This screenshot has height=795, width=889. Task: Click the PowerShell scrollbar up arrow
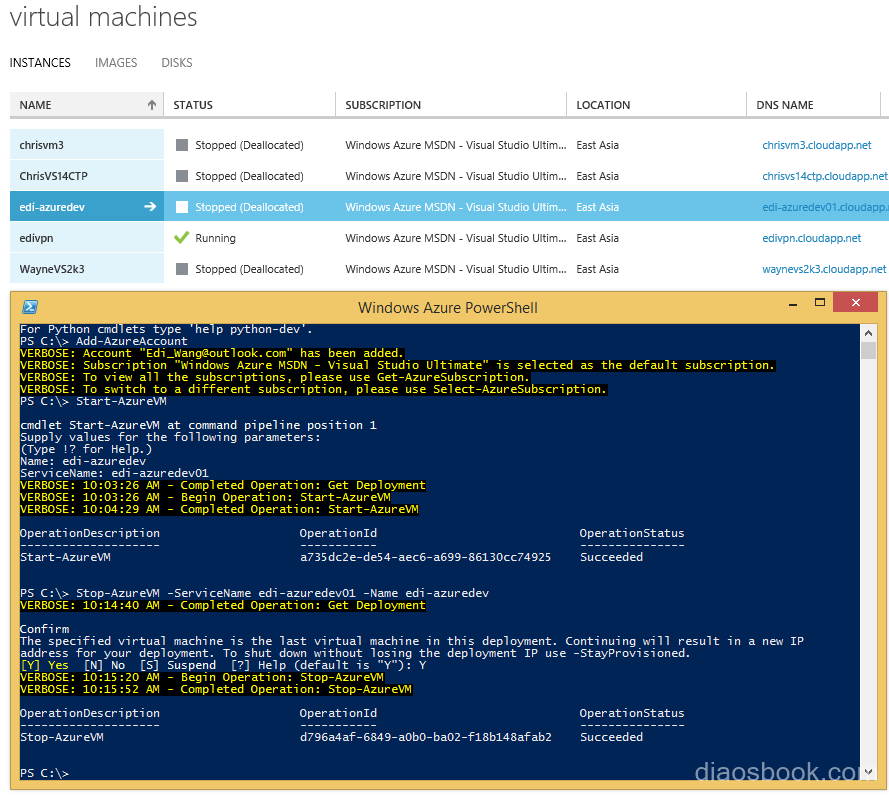[x=868, y=332]
